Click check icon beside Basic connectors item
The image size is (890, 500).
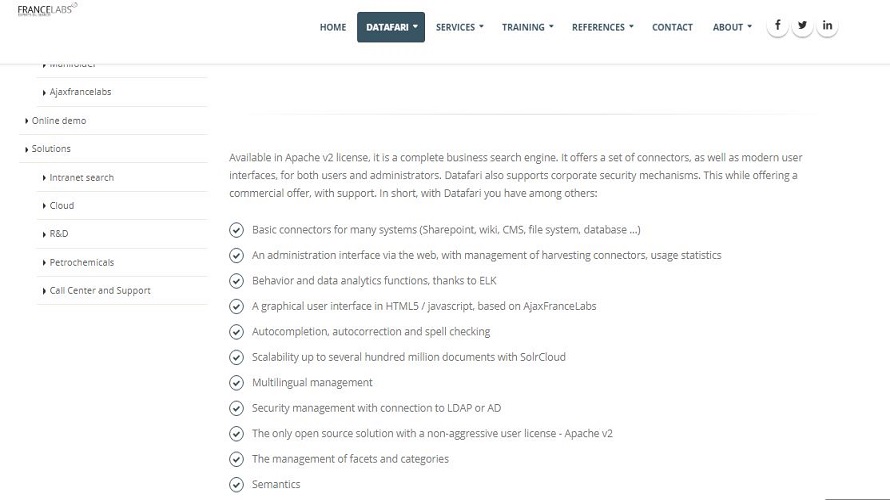coord(236,230)
